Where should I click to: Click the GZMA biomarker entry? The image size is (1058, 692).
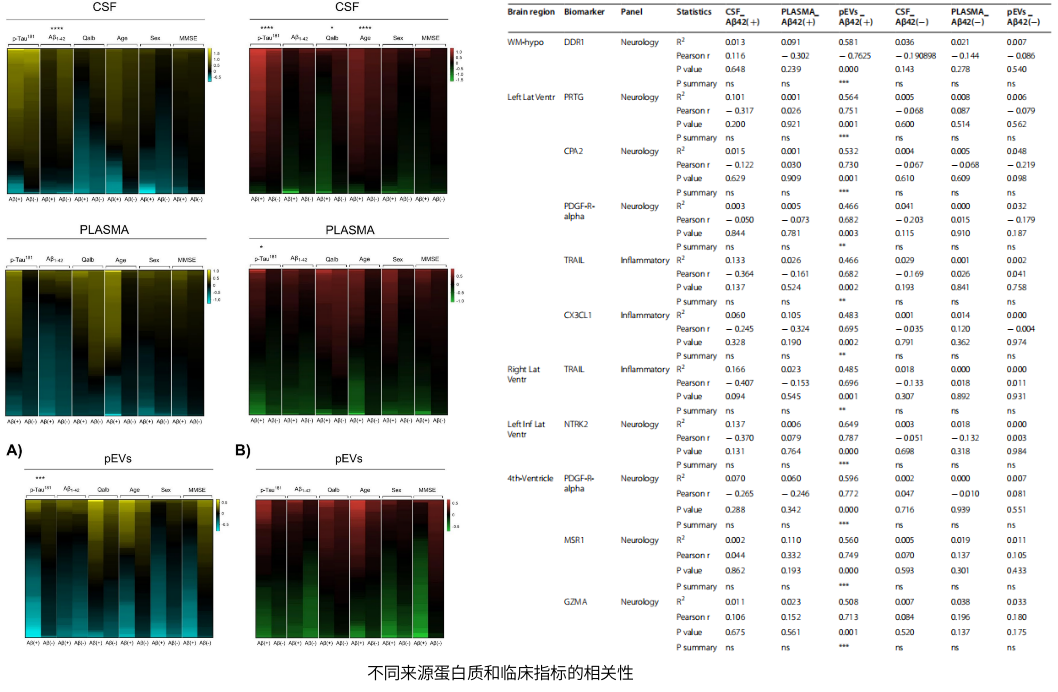575,602
